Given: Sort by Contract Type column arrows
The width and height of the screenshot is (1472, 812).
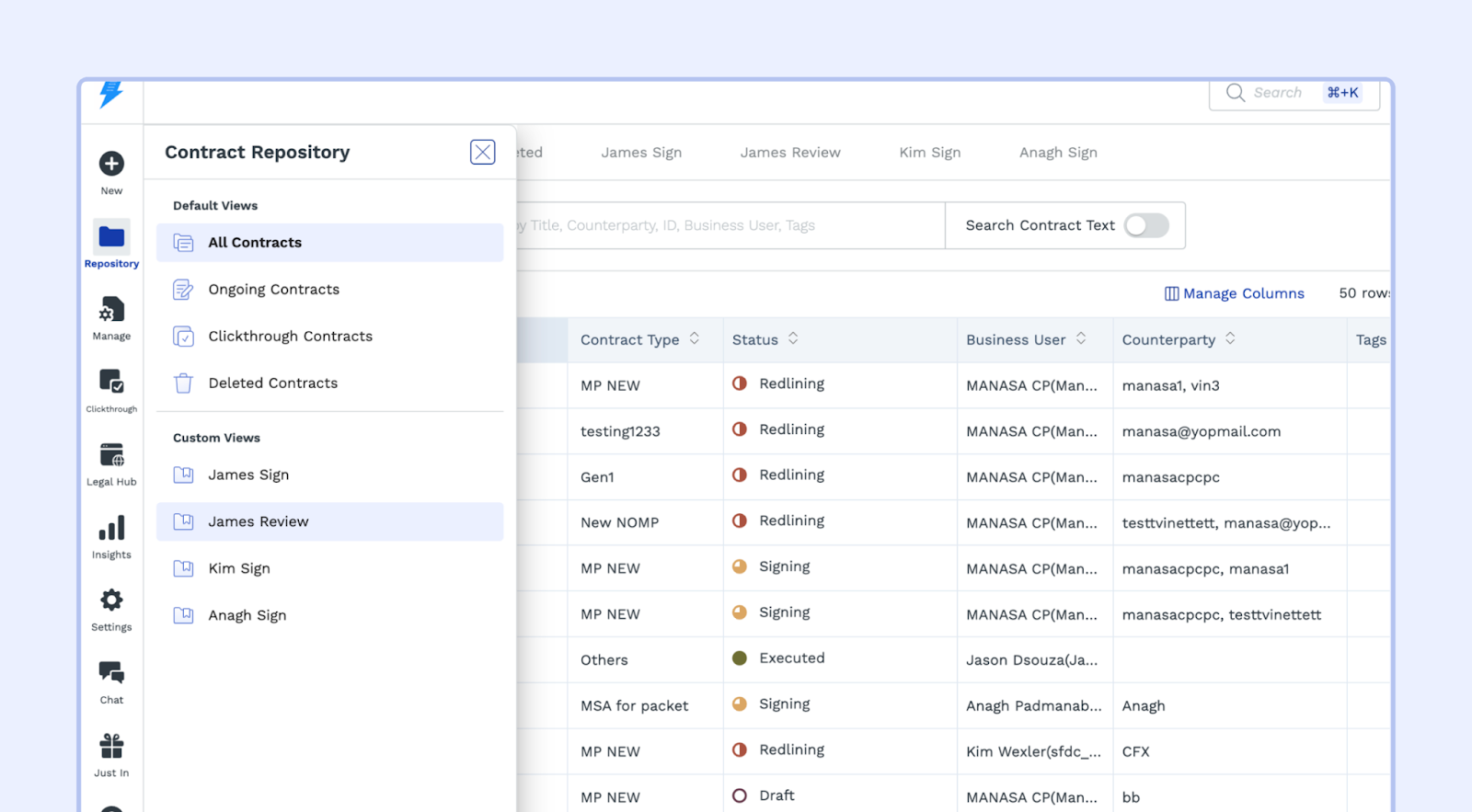Looking at the screenshot, I should [x=695, y=339].
